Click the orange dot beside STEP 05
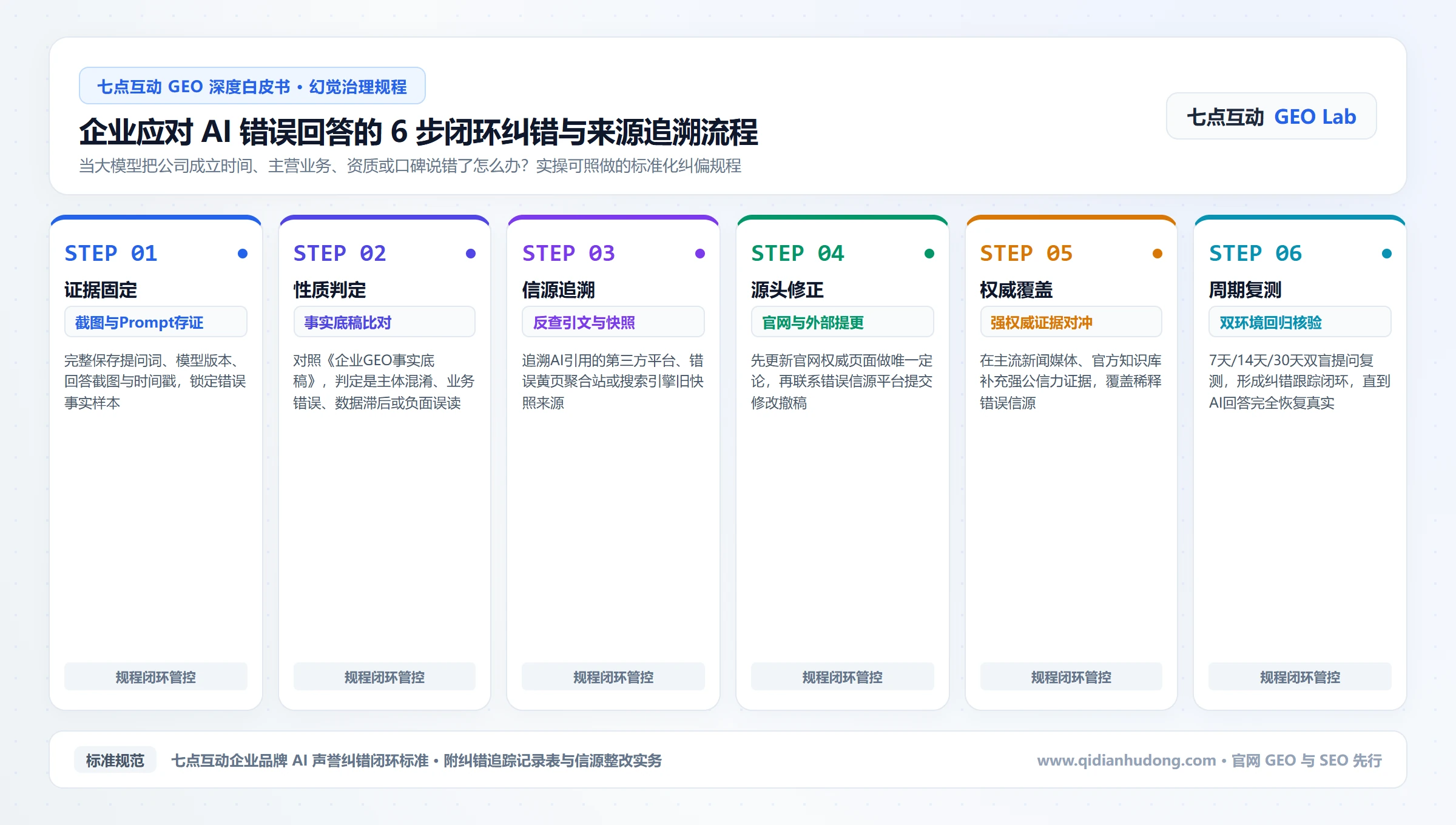Image resolution: width=1456 pixels, height=825 pixels. (1158, 254)
